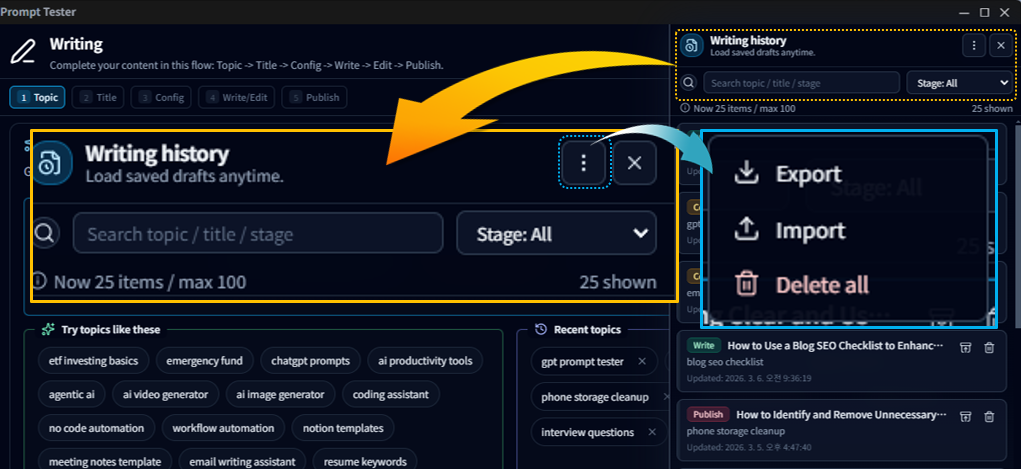Select the agentic ai topic chip
The height and width of the screenshot is (469, 1021).
coord(72,394)
